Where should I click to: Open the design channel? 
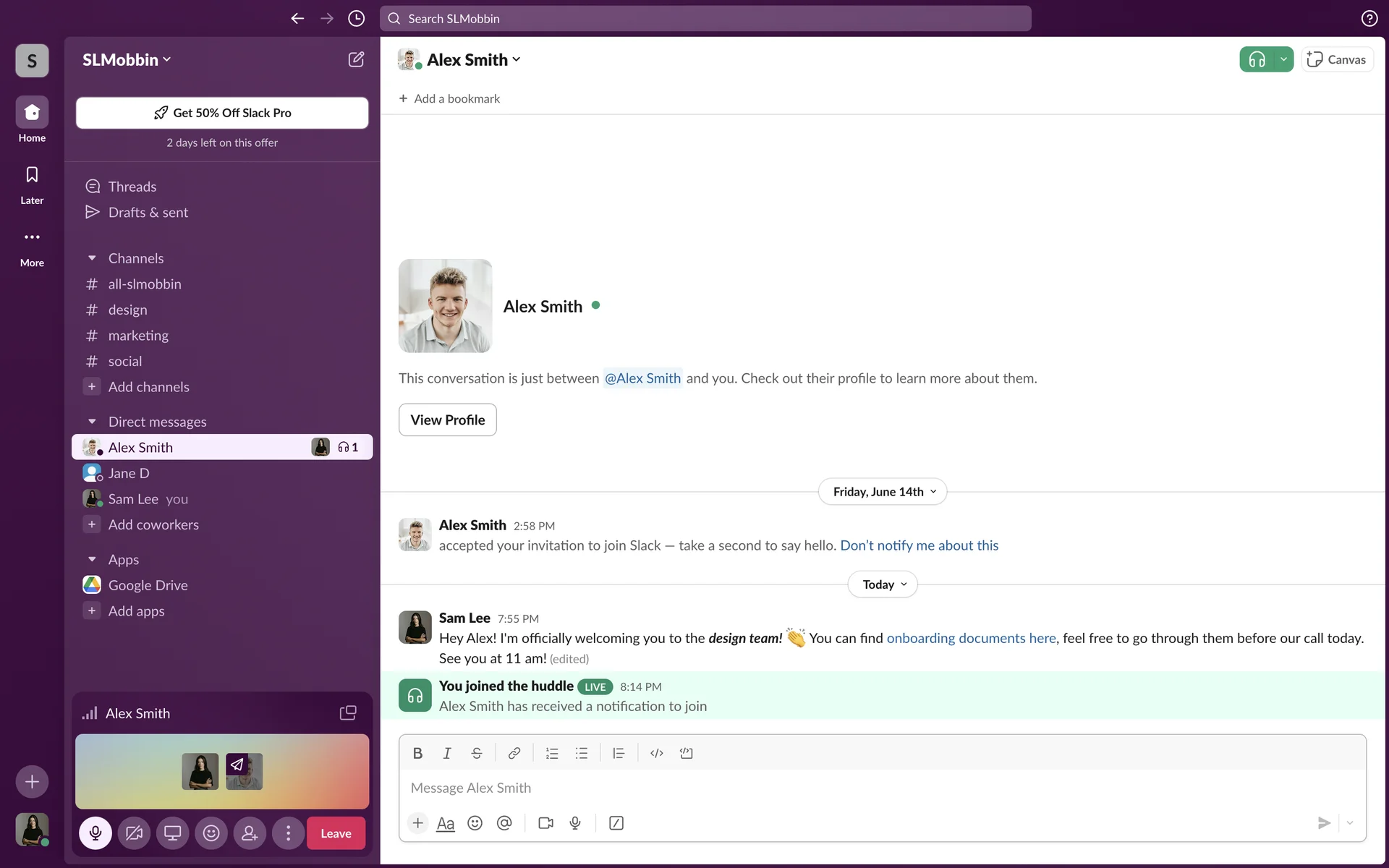tap(127, 310)
